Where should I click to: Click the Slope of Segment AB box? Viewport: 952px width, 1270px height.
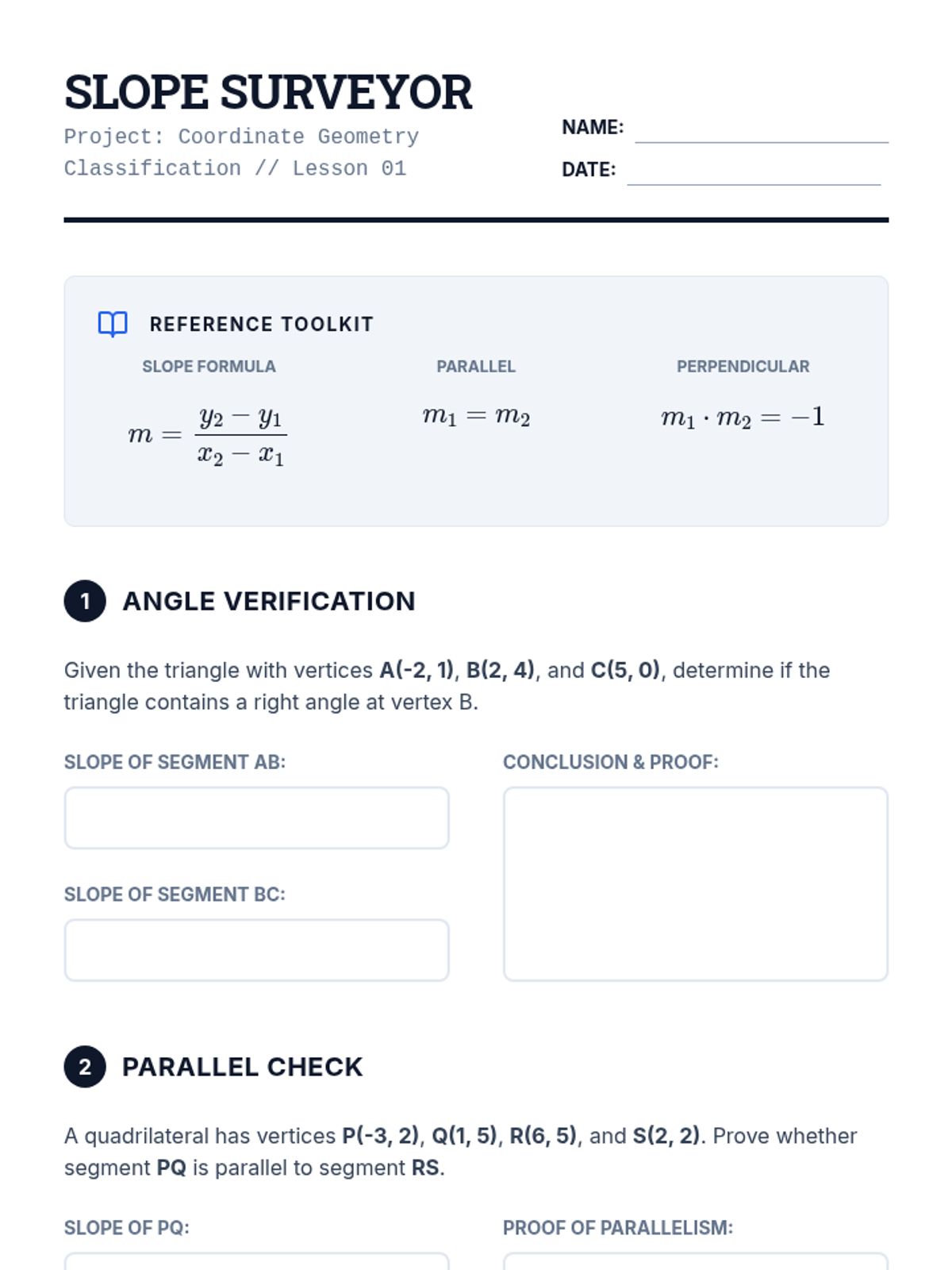coord(256,818)
